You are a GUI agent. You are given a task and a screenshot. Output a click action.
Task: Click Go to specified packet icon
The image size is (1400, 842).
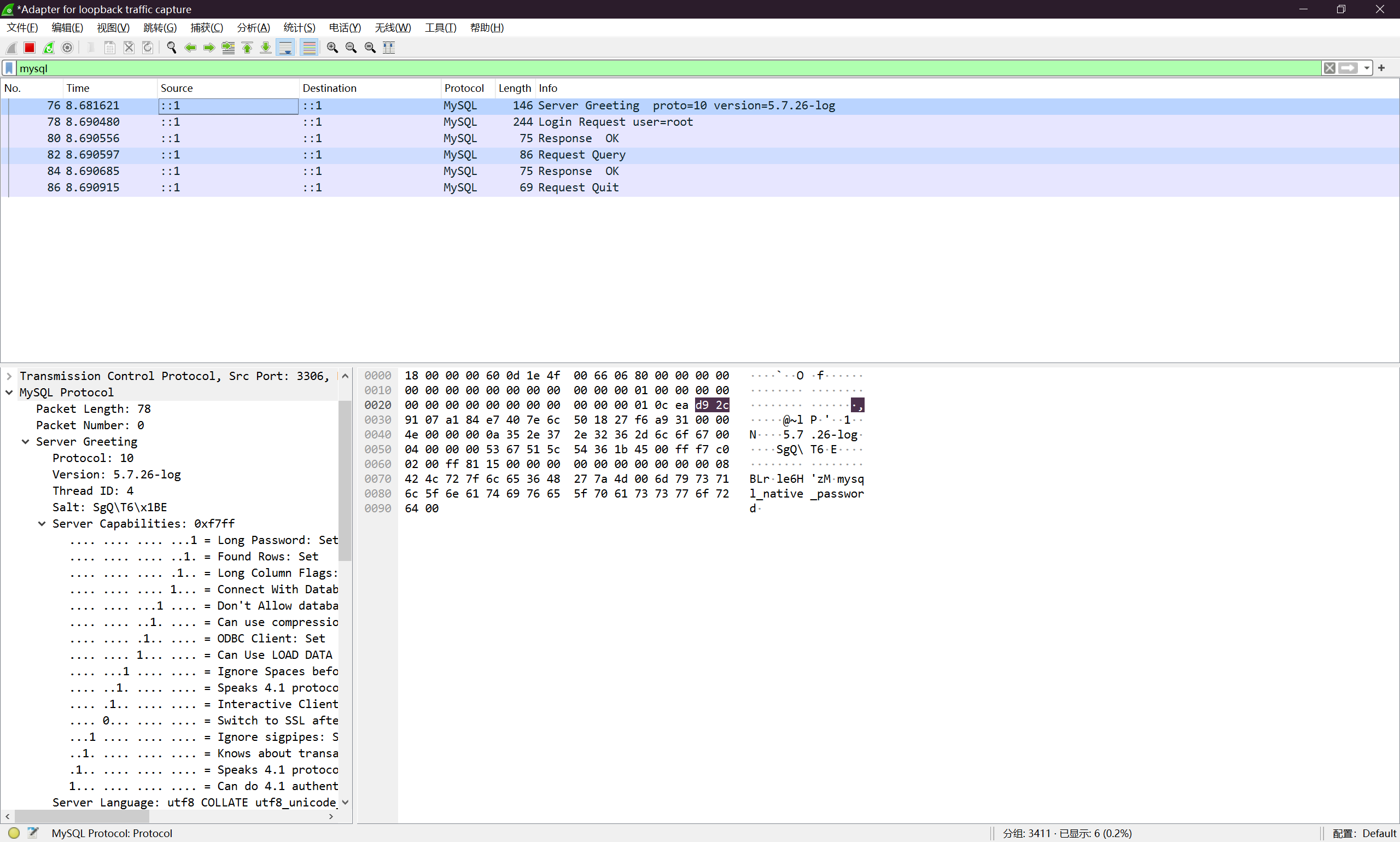[x=228, y=48]
